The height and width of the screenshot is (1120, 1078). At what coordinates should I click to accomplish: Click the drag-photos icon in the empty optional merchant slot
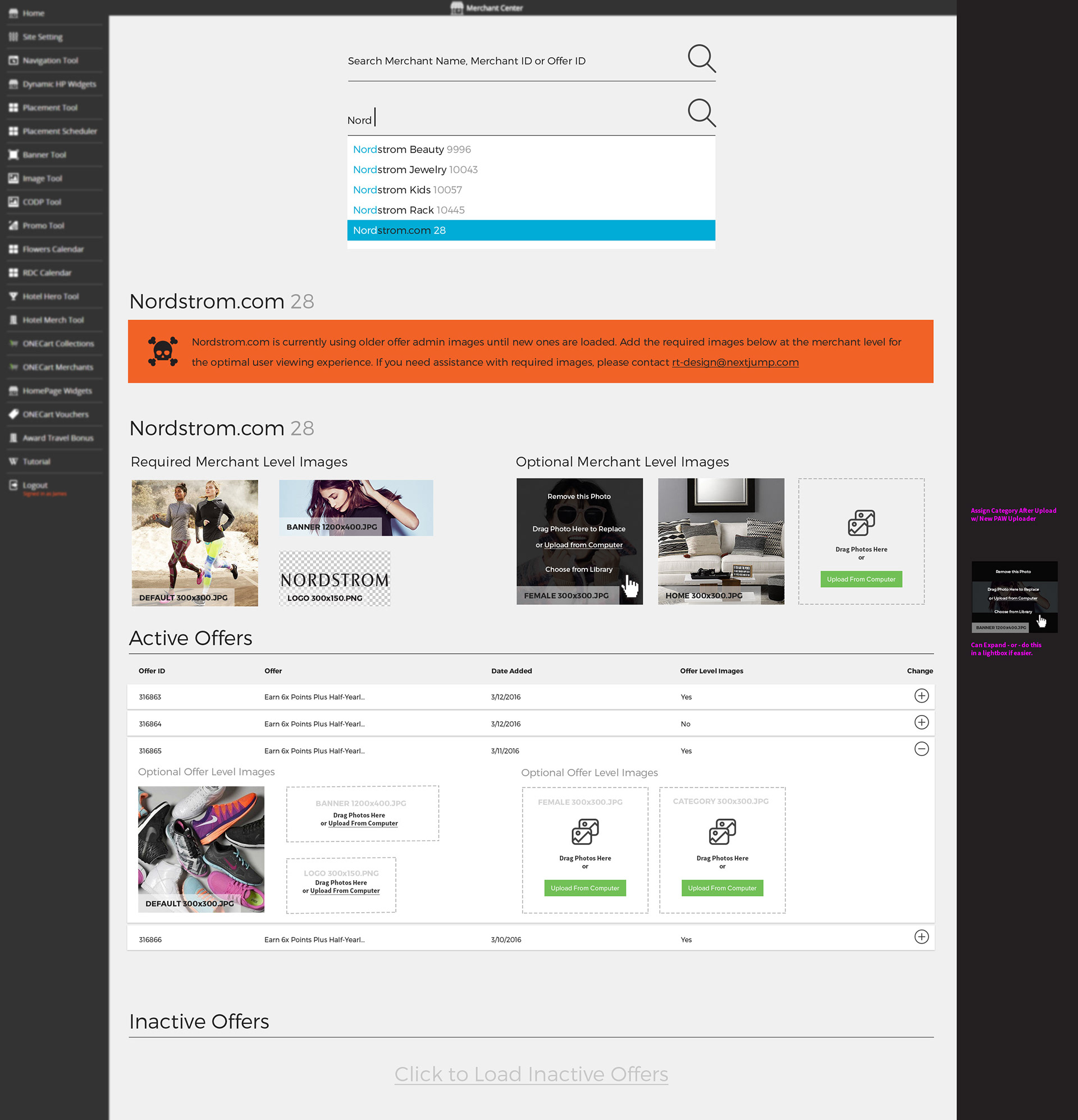[861, 523]
